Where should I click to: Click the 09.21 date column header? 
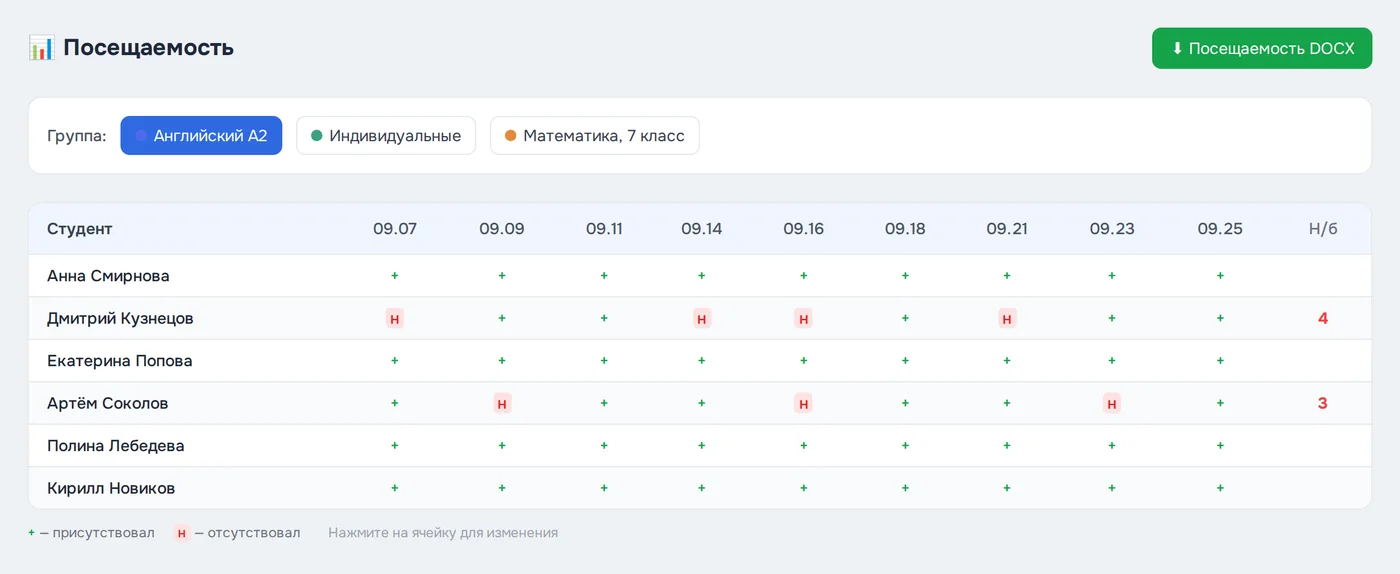(1007, 229)
